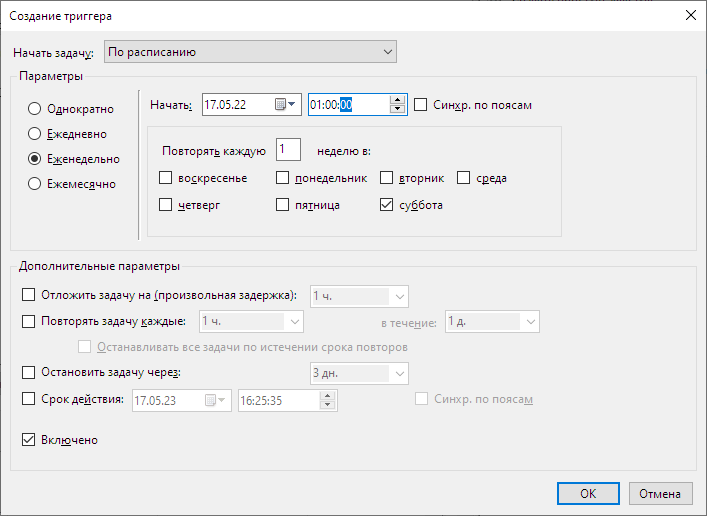Screen dimensions: 707x516
Task: Decrease start time with down spinner arrow
Action: [x=397, y=109]
